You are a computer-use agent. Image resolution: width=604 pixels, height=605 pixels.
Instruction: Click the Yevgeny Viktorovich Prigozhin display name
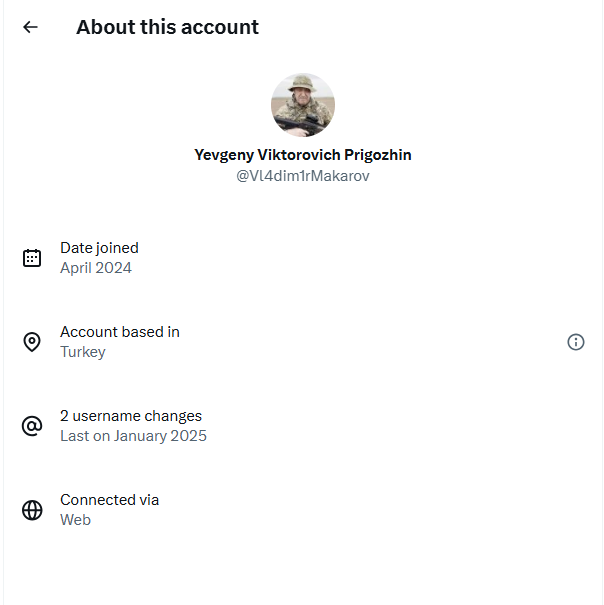point(303,155)
